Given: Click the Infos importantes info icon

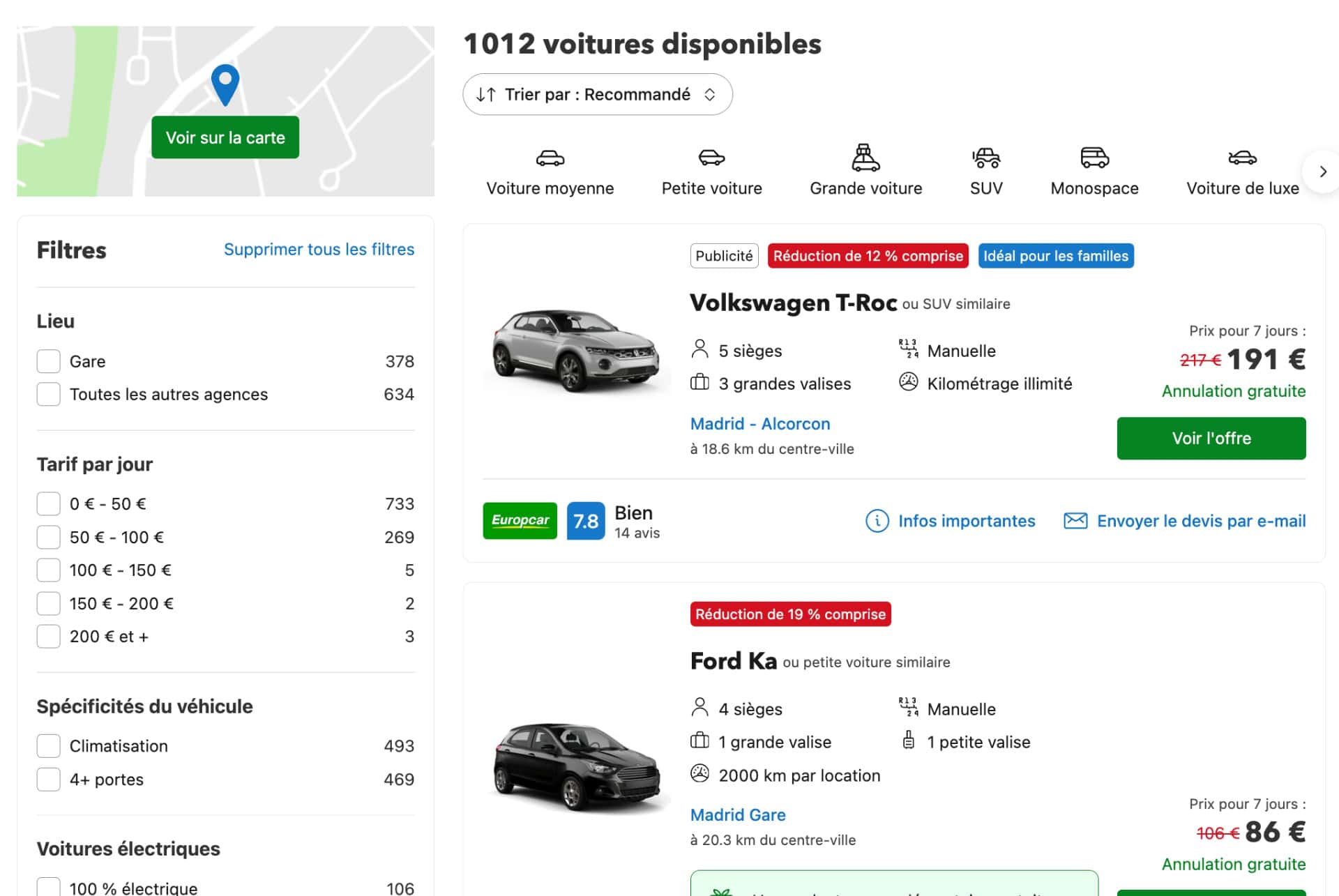Looking at the screenshot, I should [877, 521].
